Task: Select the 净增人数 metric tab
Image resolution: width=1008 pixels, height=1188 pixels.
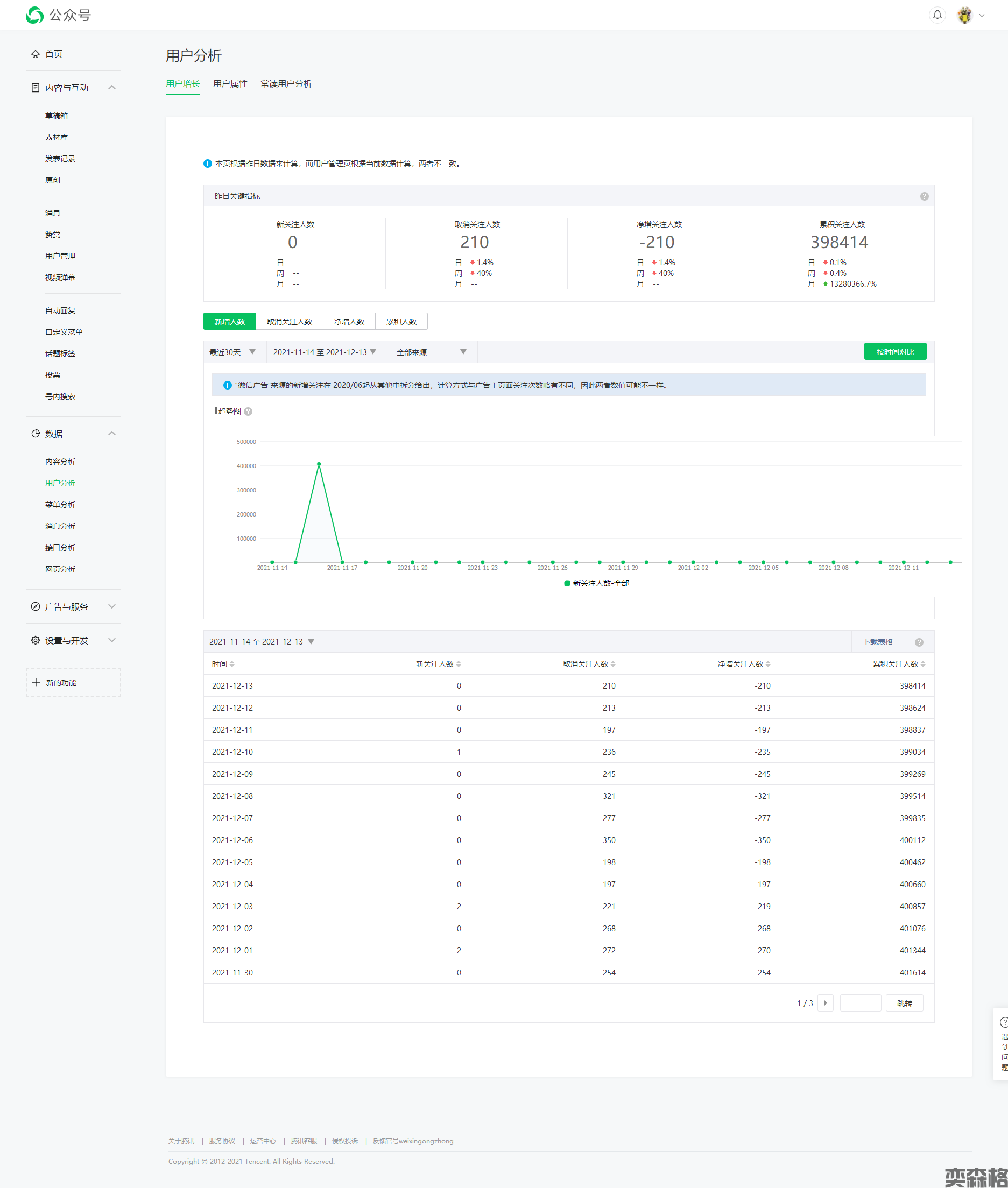Action: click(349, 322)
